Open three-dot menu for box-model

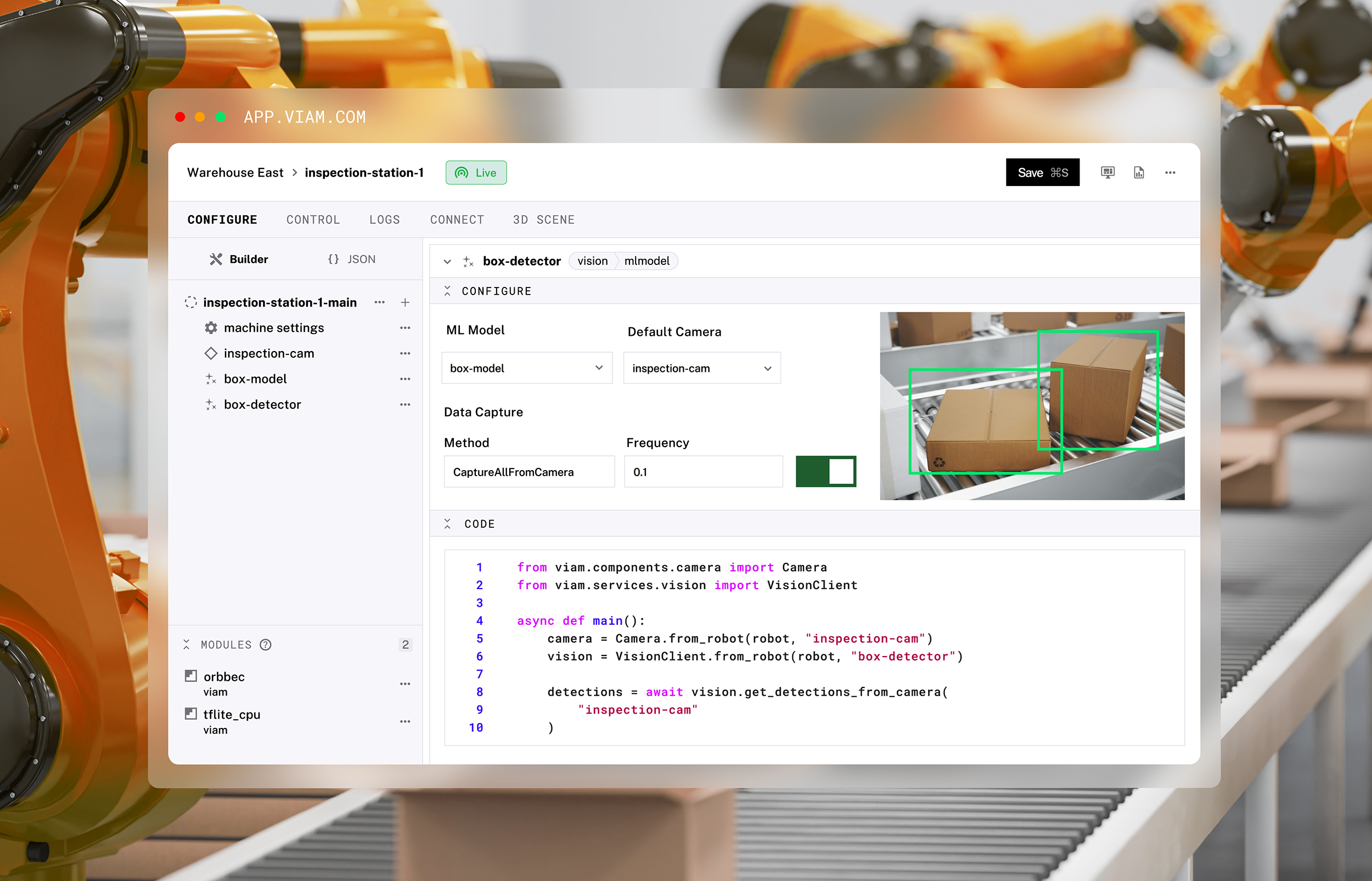[405, 379]
